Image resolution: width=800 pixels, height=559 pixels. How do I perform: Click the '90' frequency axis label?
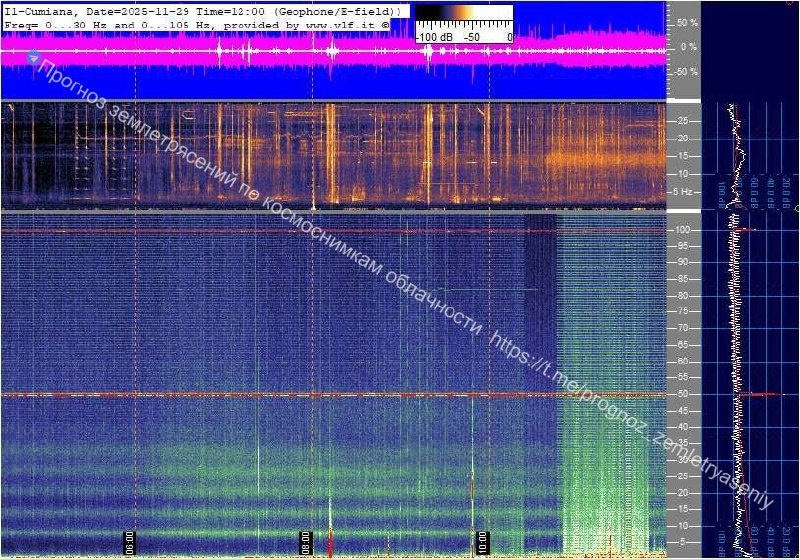coord(683,262)
